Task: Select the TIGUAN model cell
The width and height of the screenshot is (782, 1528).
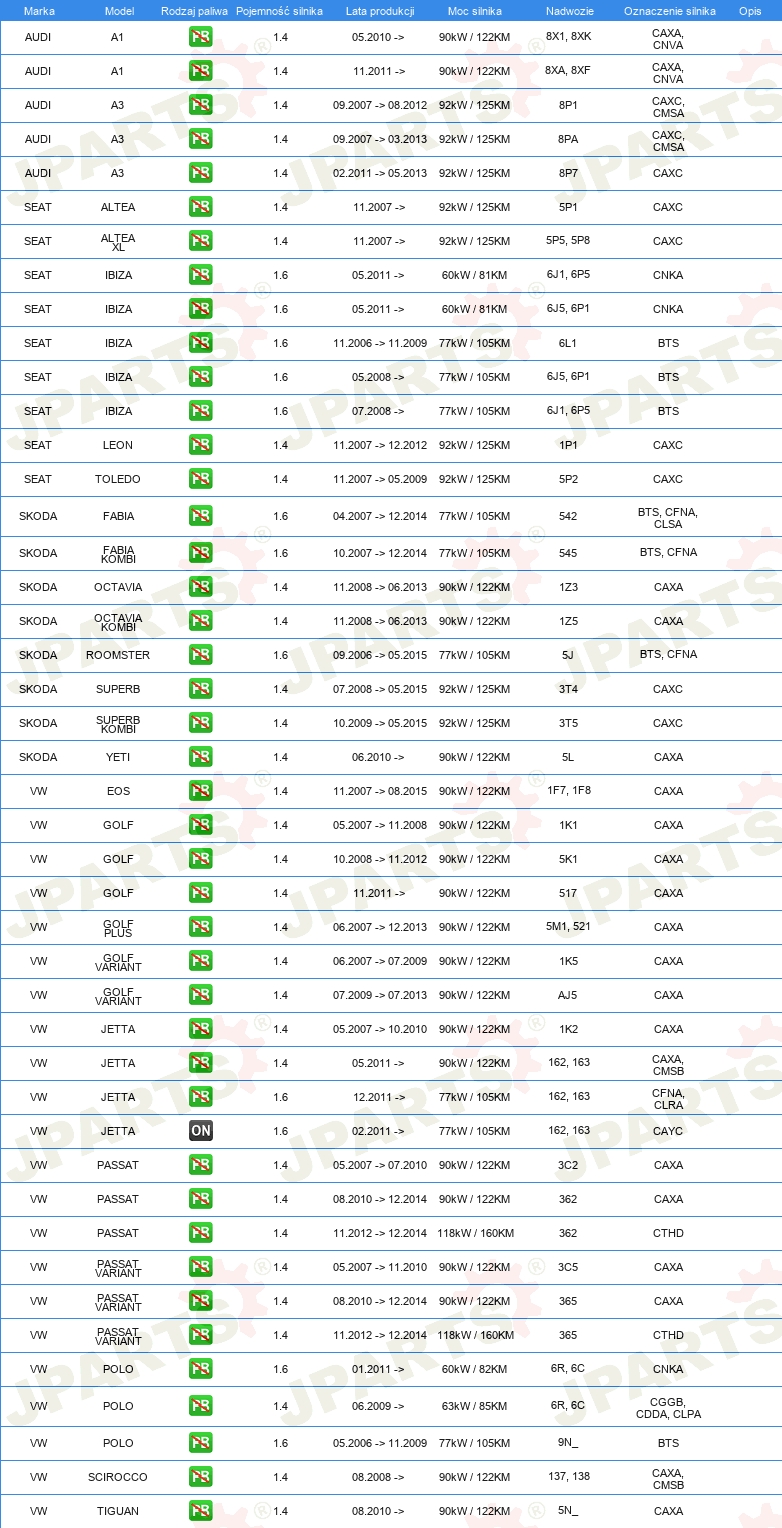Action: coord(118,1511)
